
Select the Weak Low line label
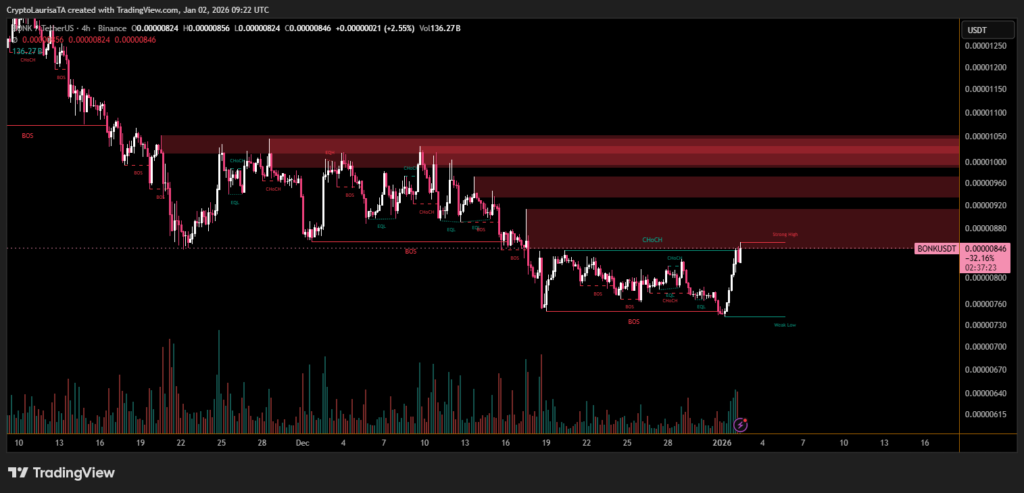click(x=785, y=325)
